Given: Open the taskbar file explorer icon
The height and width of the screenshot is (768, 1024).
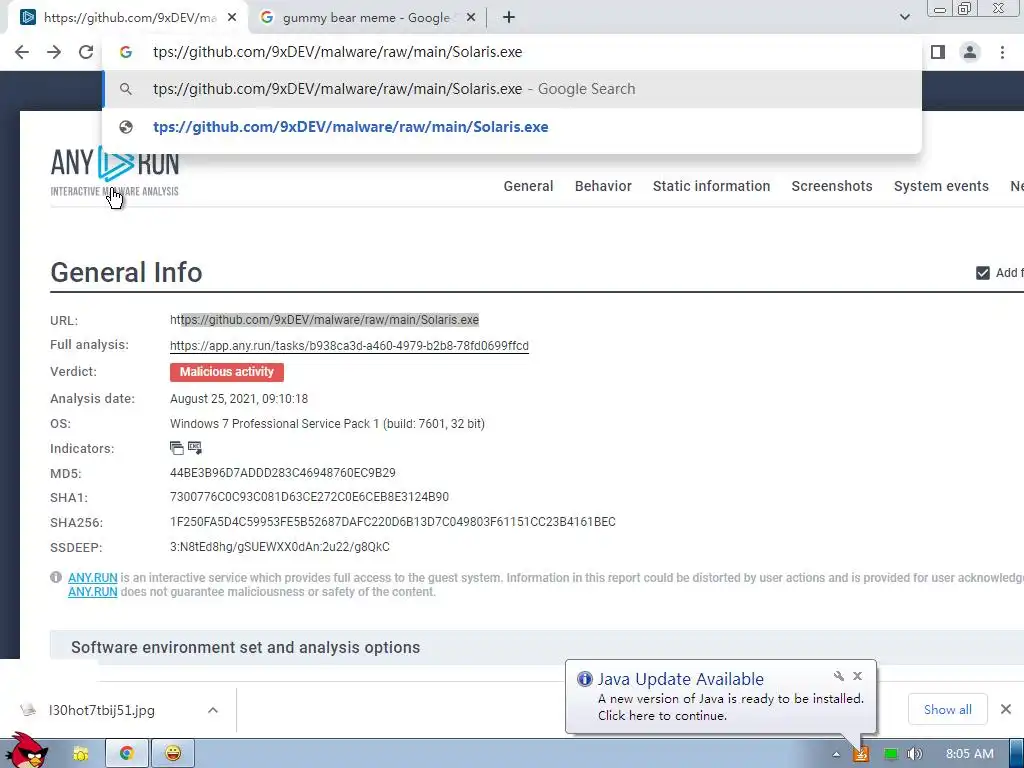Looking at the screenshot, I should pos(81,754).
